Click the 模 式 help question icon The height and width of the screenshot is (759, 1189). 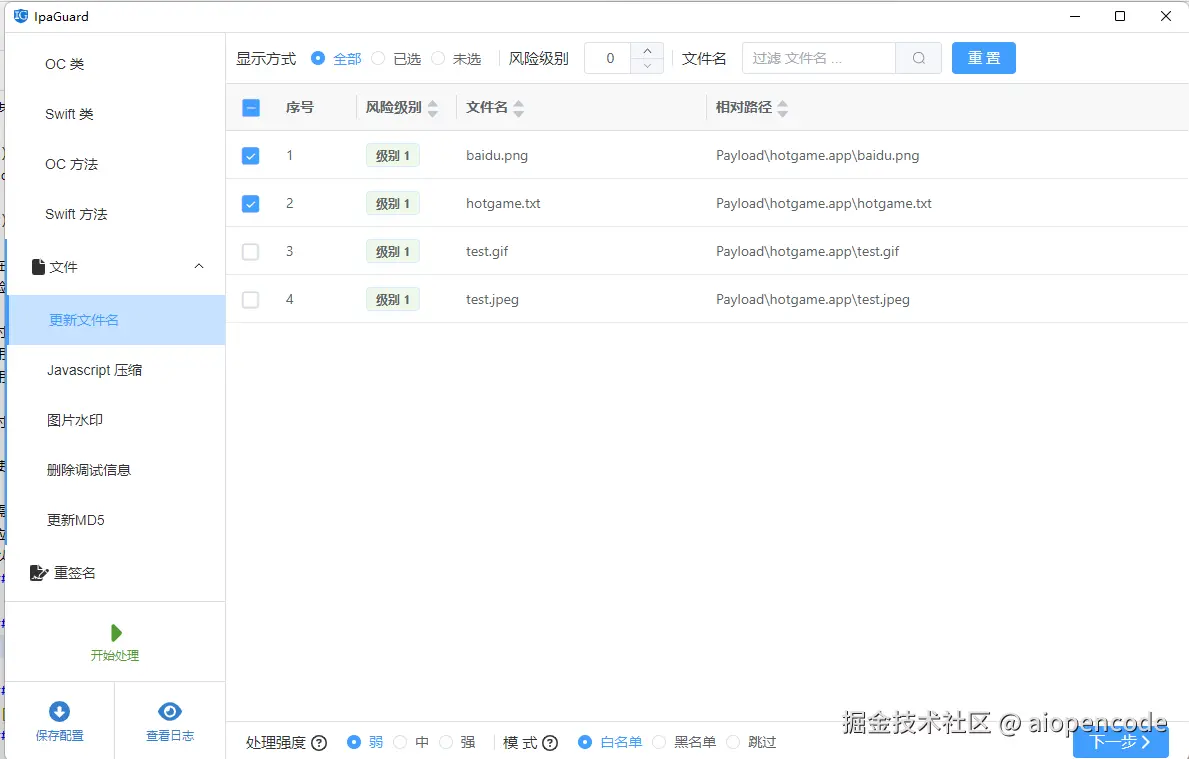coord(549,742)
